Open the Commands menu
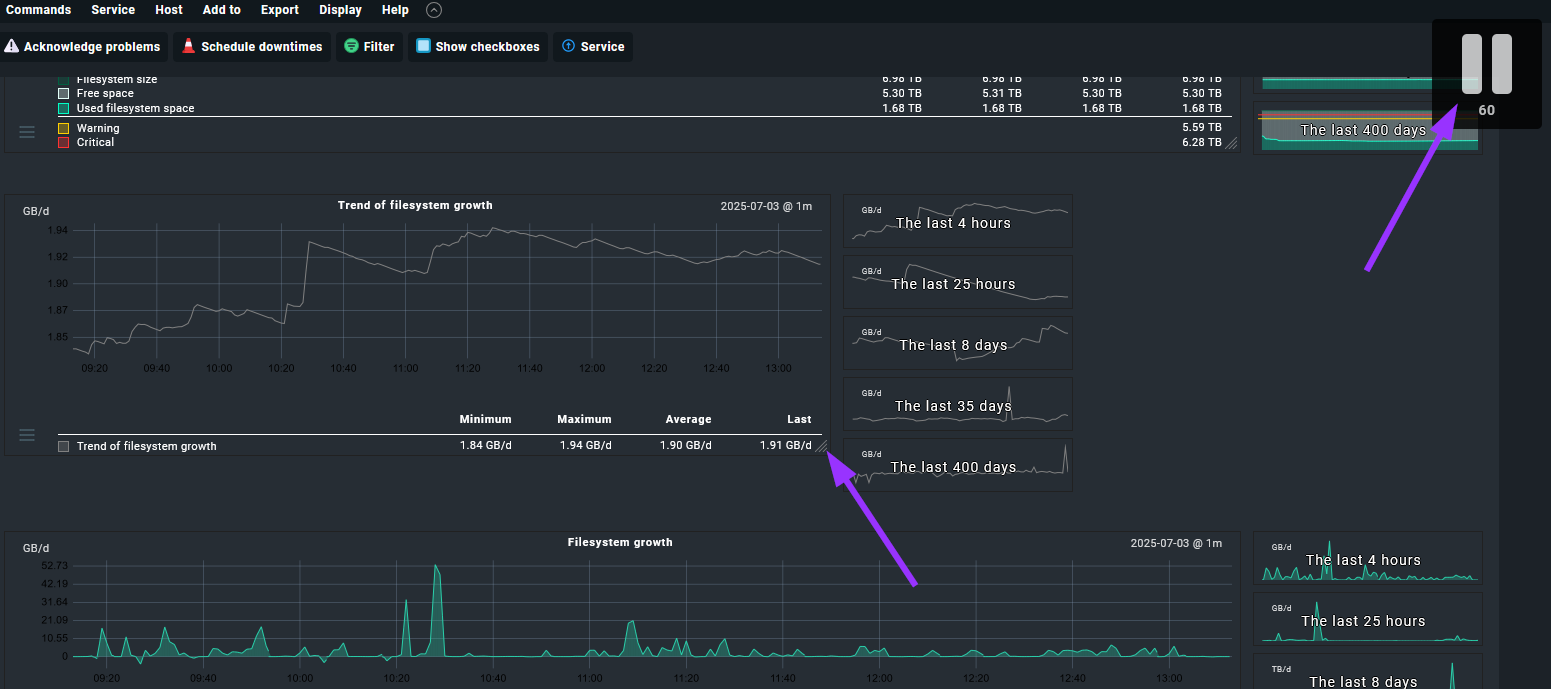1551x689 pixels. 38,10
